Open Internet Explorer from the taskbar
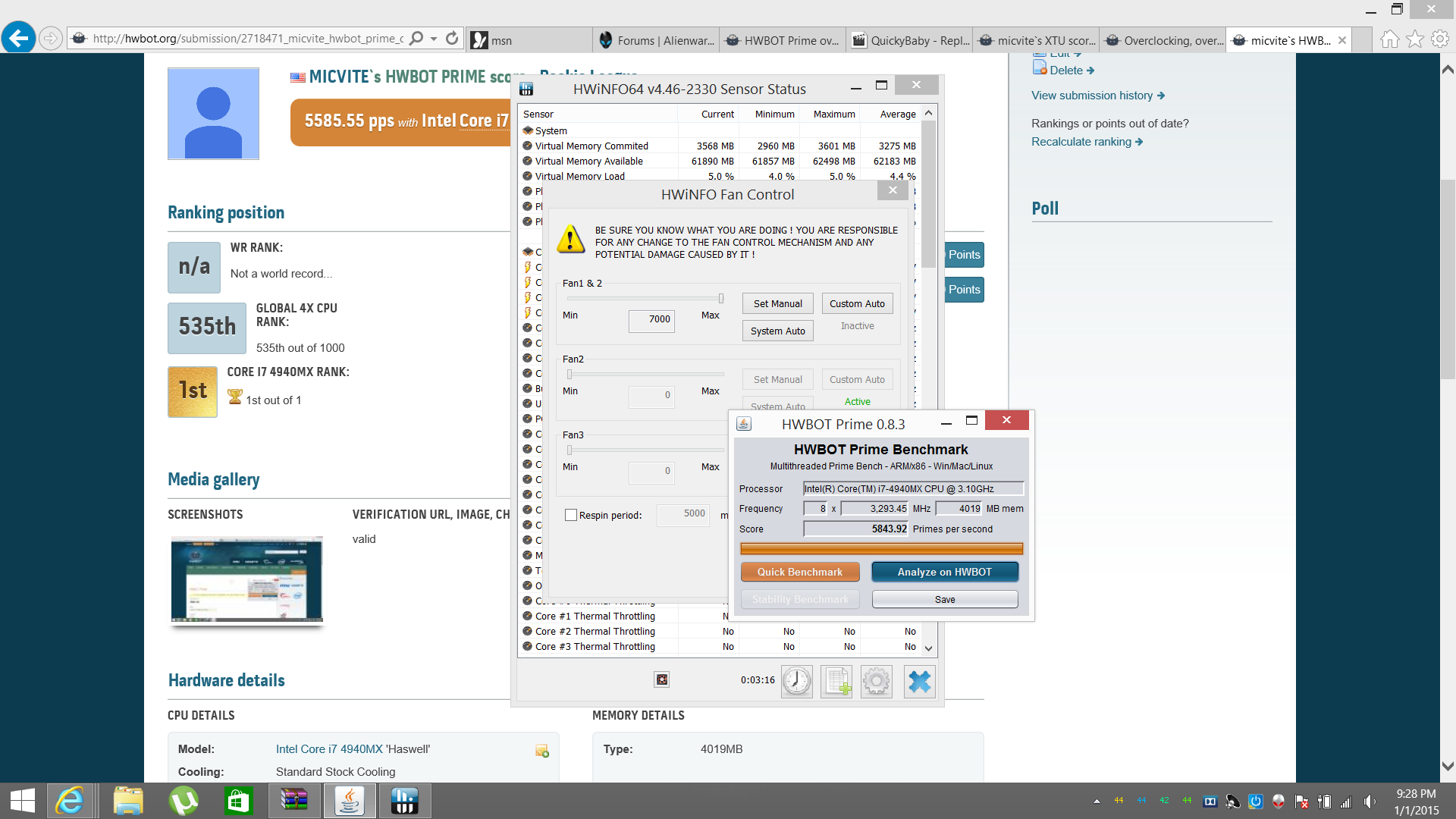The height and width of the screenshot is (819, 1456). [70, 801]
